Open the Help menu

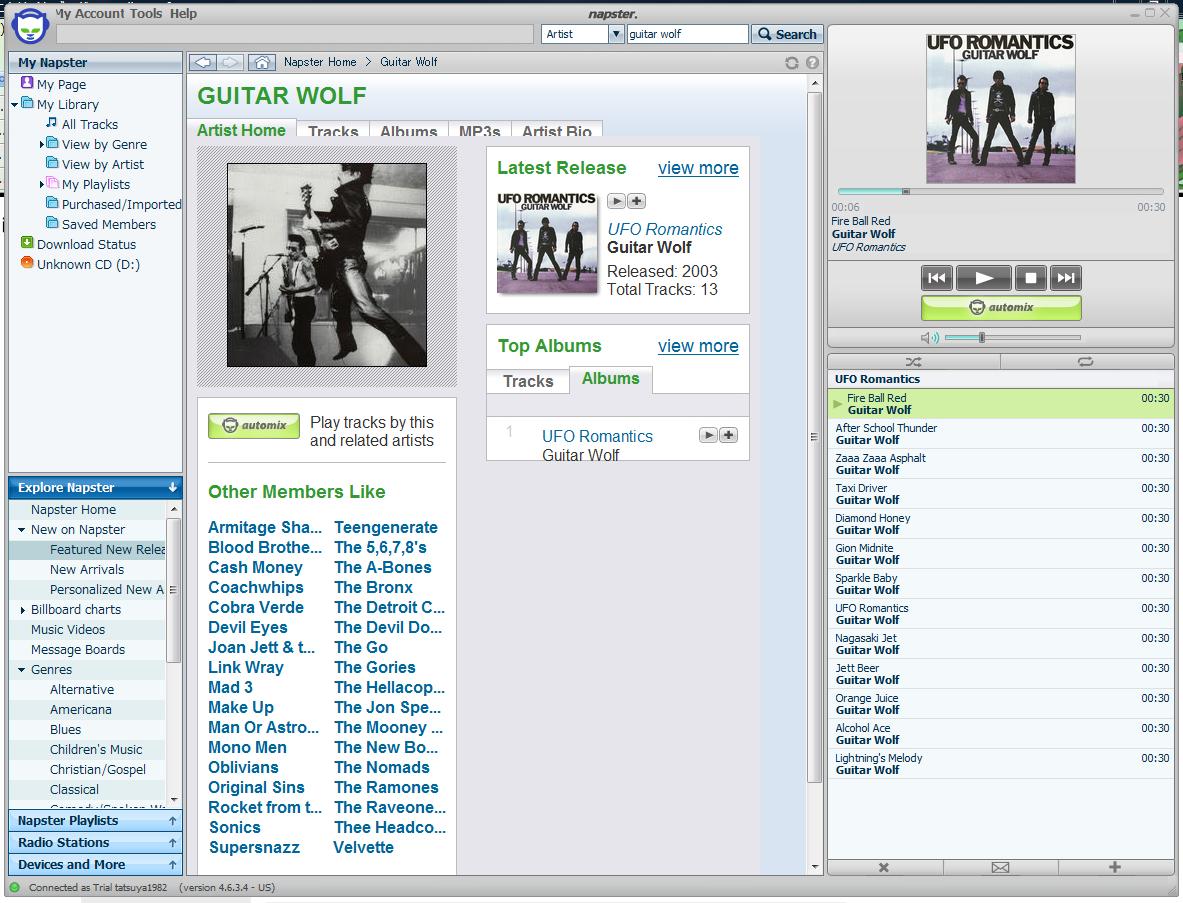(x=183, y=14)
